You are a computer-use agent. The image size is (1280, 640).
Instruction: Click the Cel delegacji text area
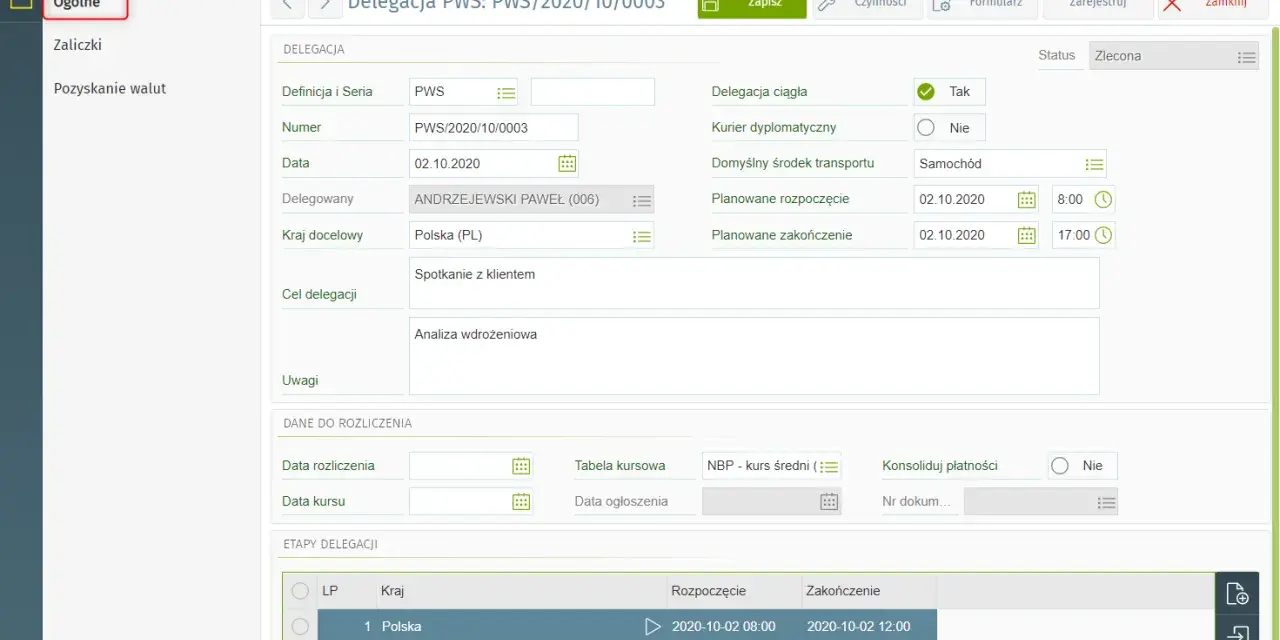[754, 283]
